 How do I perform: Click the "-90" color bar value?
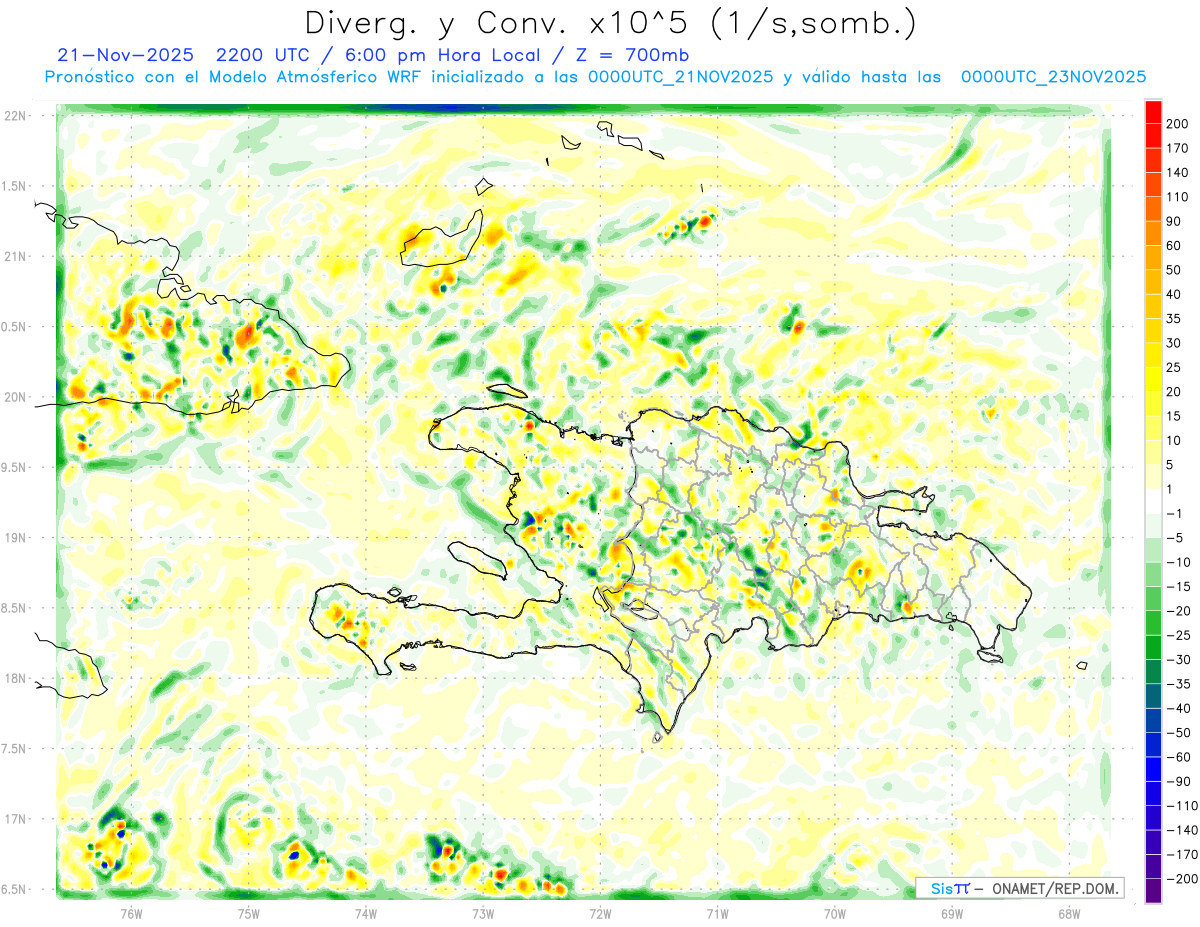pos(1180,781)
